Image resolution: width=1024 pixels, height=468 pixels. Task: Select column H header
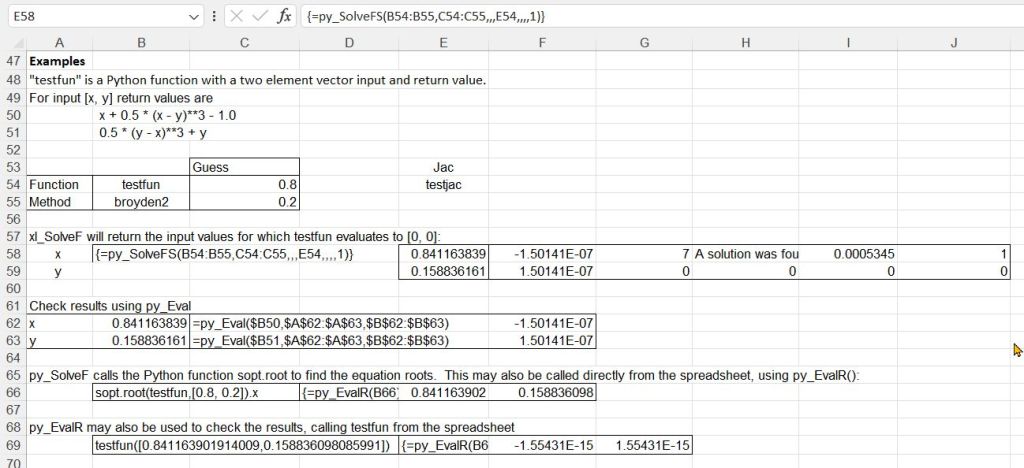[x=746, y=42]
